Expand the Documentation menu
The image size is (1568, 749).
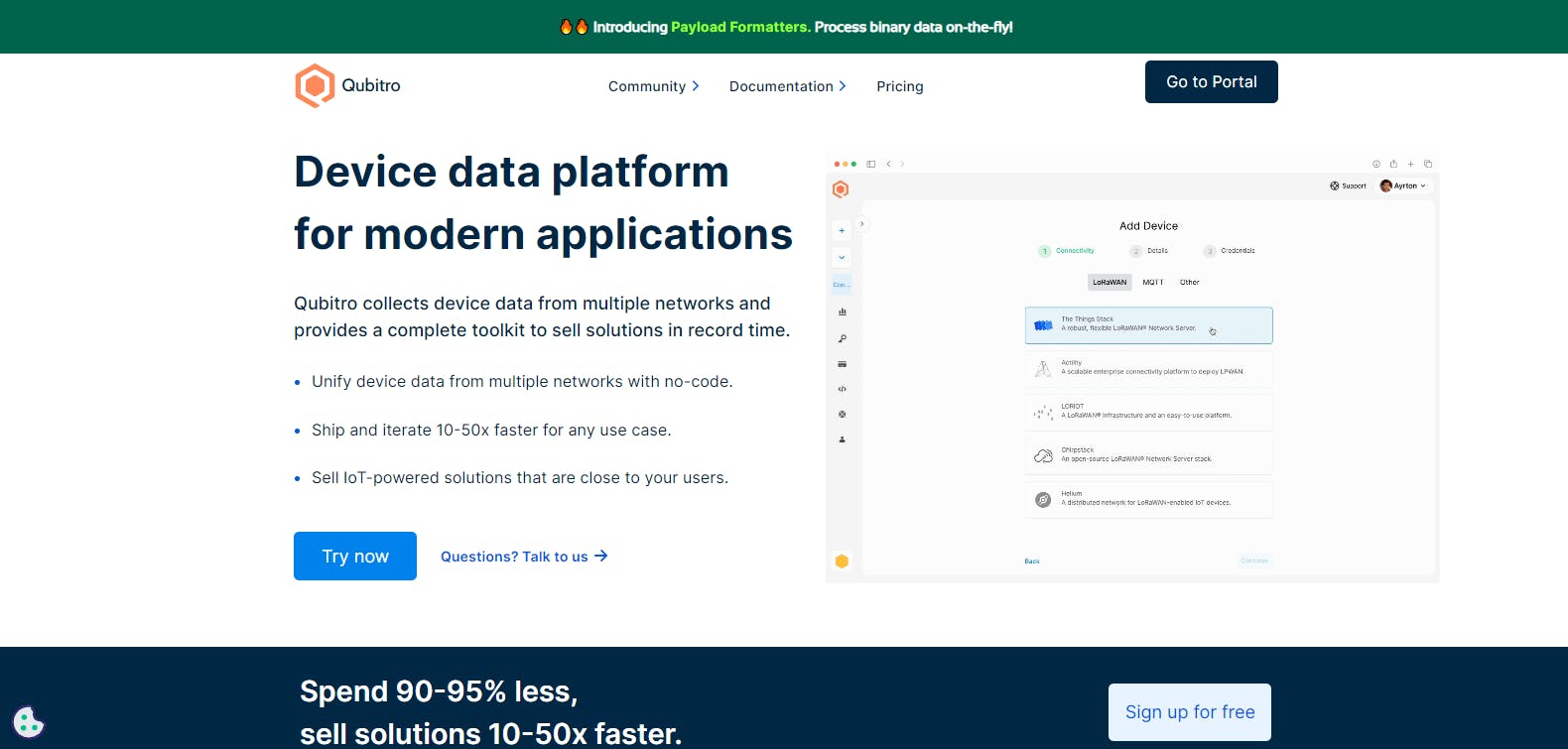788,86
